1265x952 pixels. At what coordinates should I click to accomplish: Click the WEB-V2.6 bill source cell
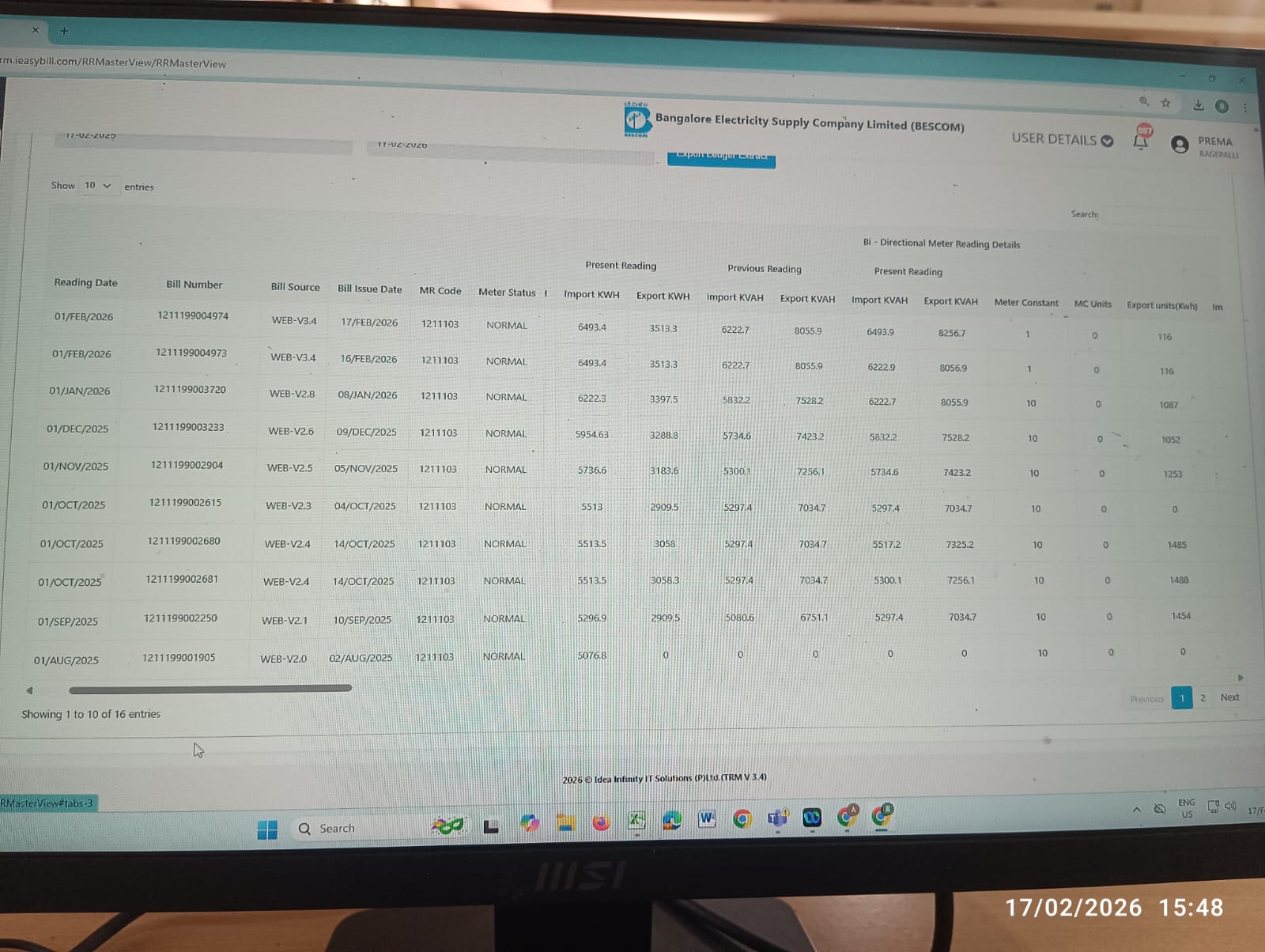[291, 431]
